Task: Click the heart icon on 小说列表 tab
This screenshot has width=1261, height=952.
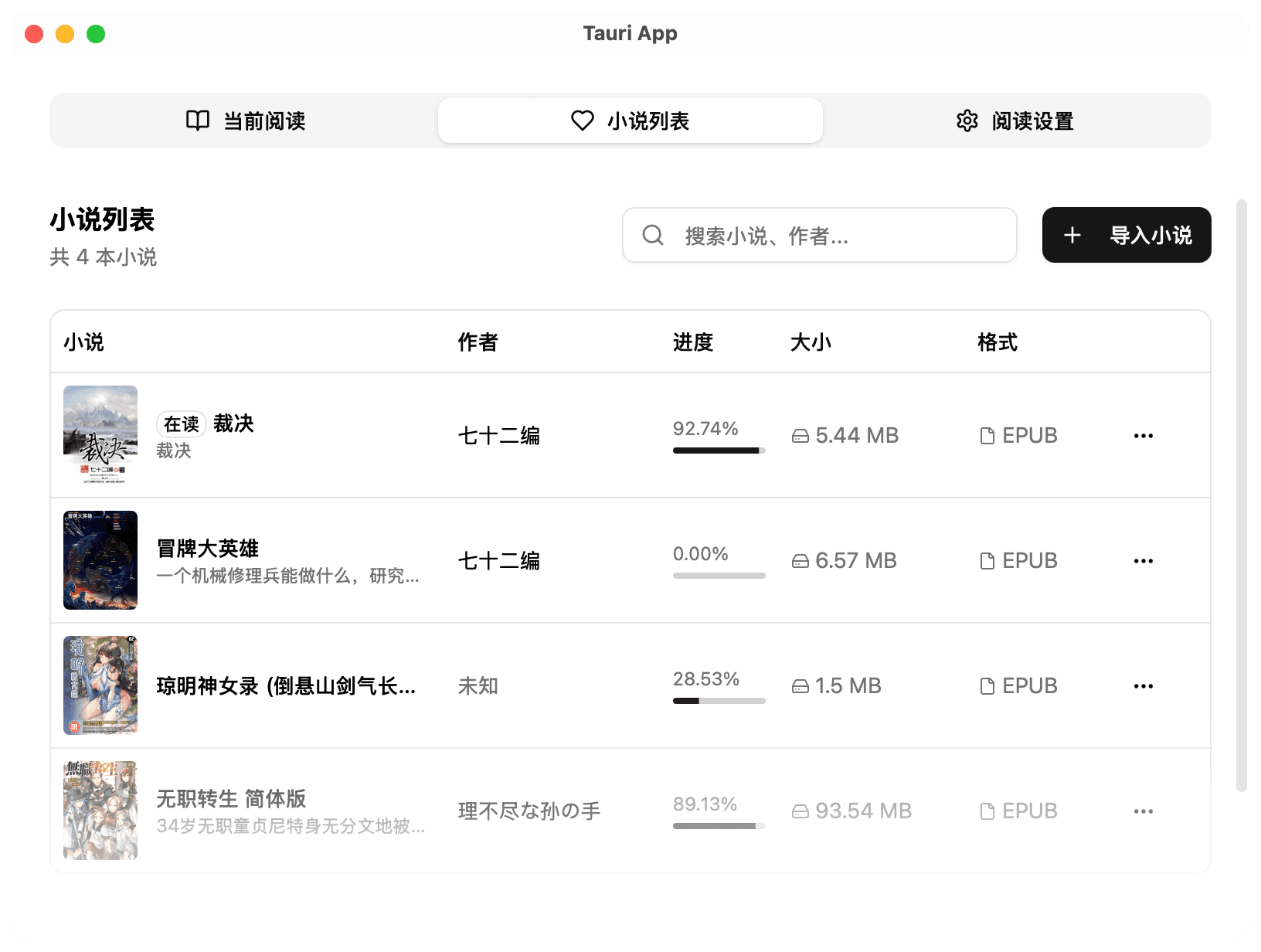Action: tap(582, 121)
